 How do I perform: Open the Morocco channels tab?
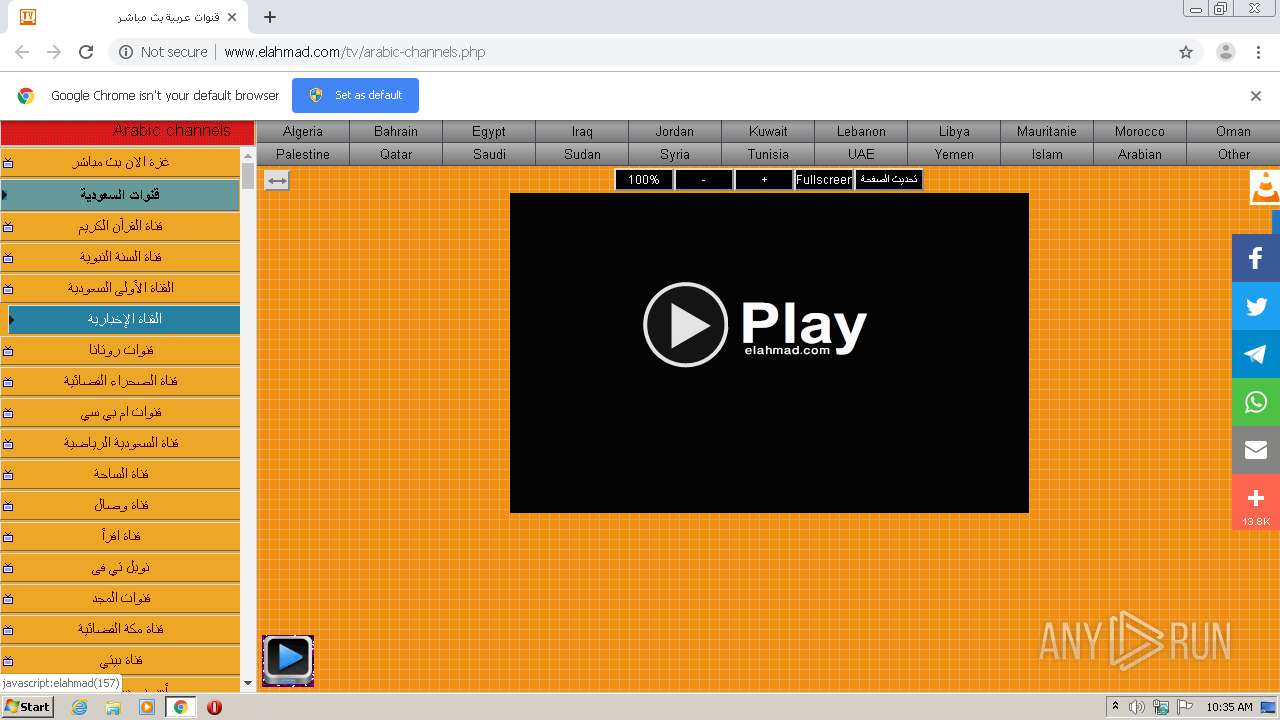1140,131
